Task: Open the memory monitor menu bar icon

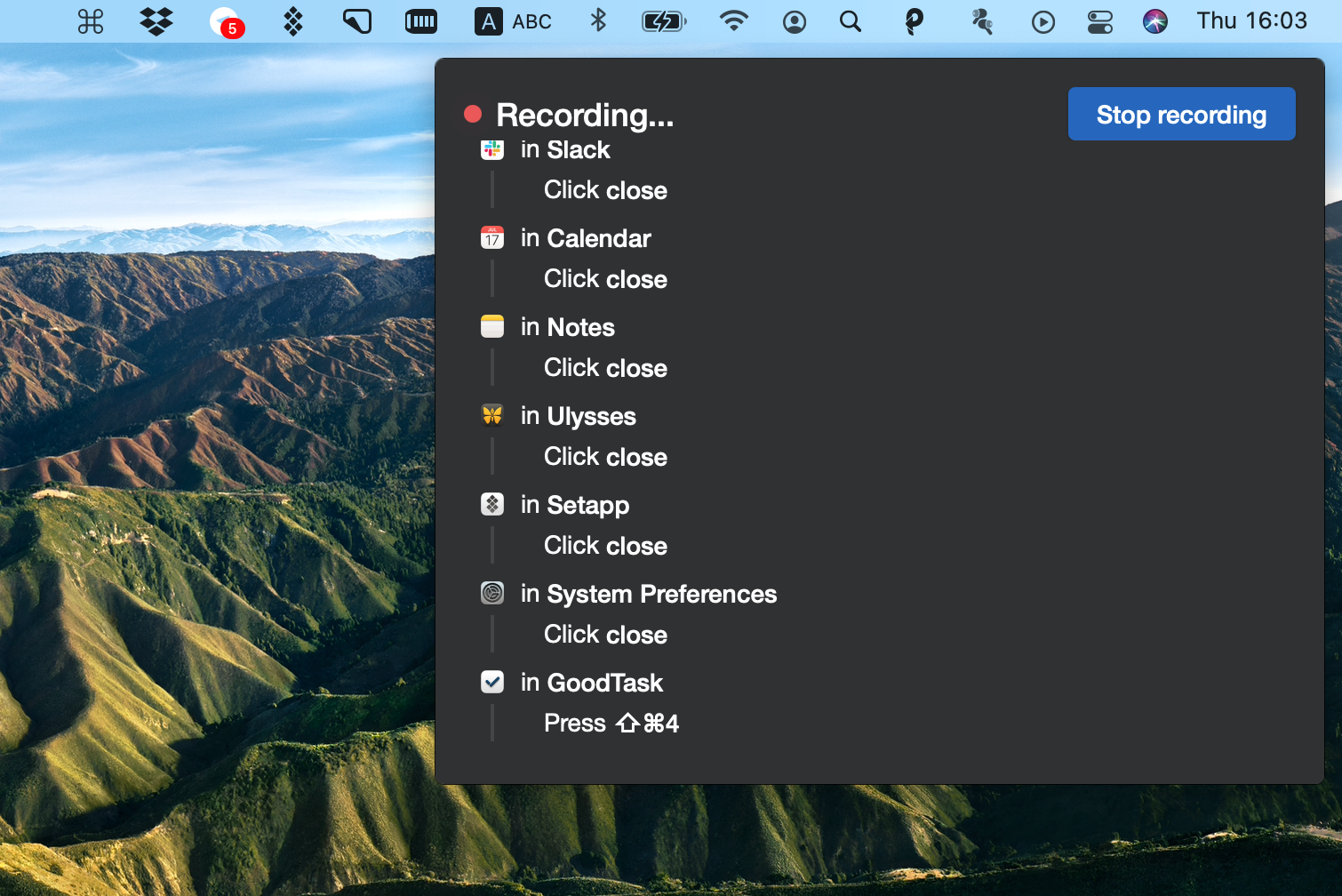Action: point(421,21)
